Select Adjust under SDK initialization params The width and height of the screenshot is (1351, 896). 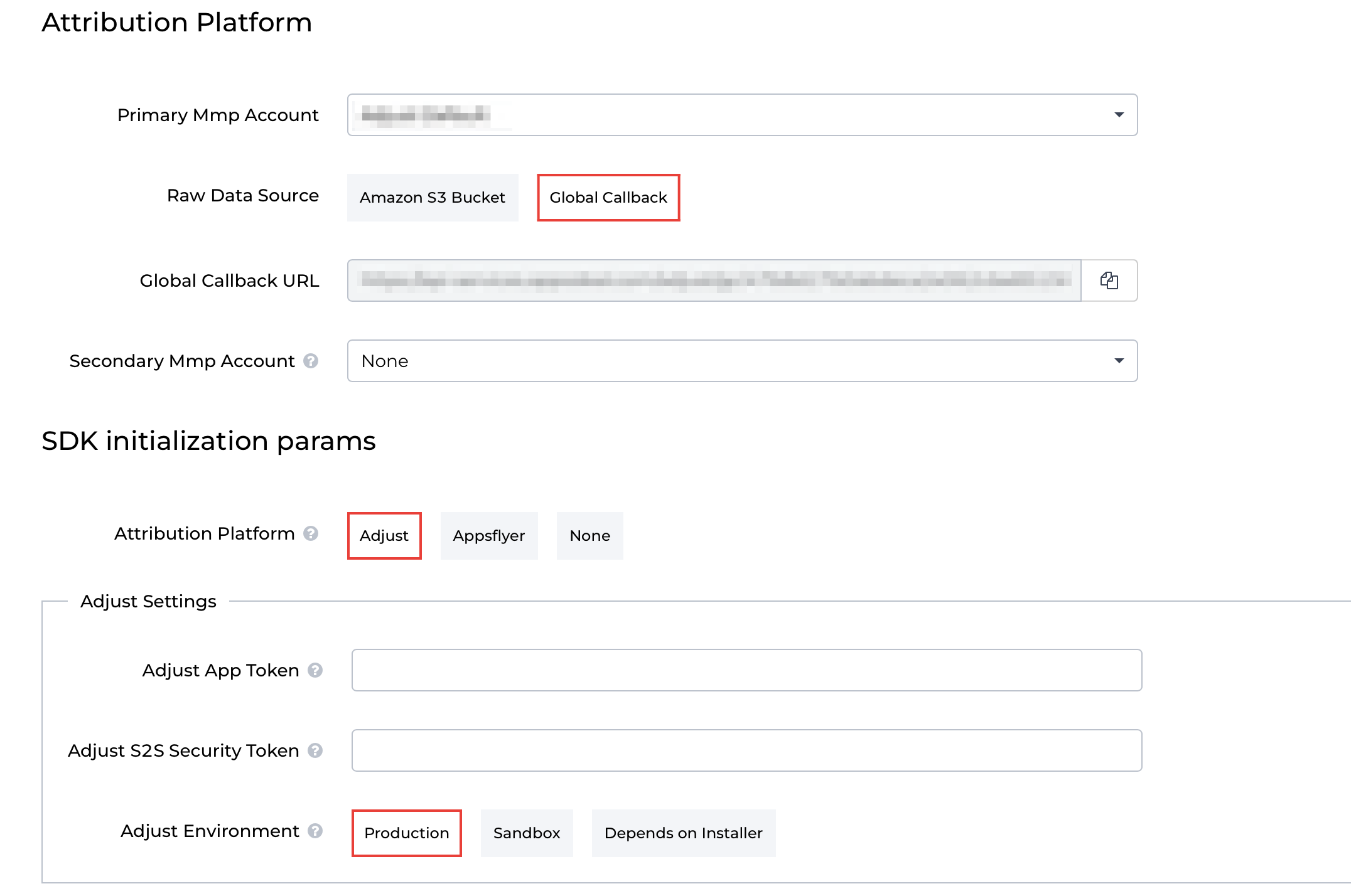coord(384,535)
